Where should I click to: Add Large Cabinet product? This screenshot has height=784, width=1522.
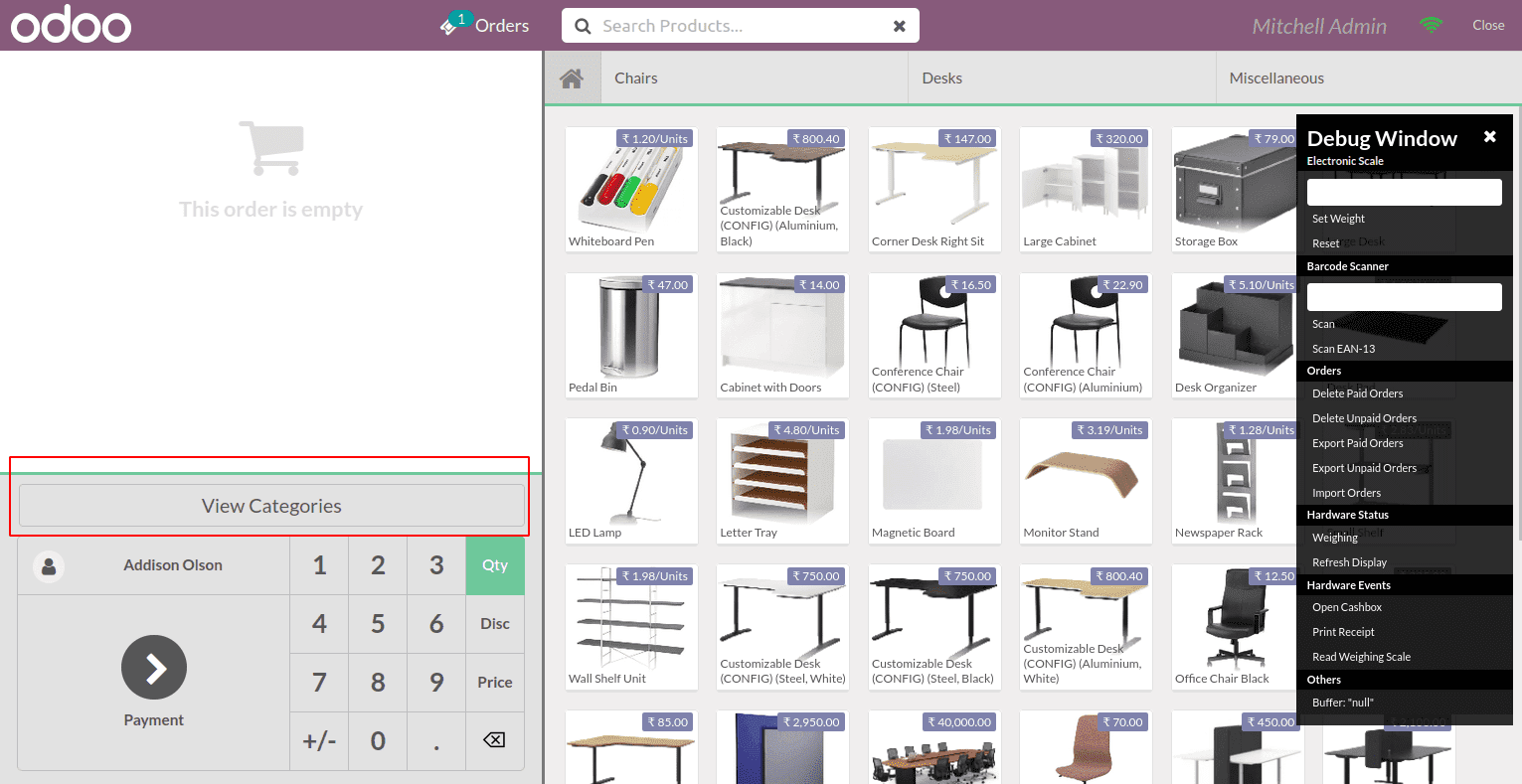[x=1087, y=189]
